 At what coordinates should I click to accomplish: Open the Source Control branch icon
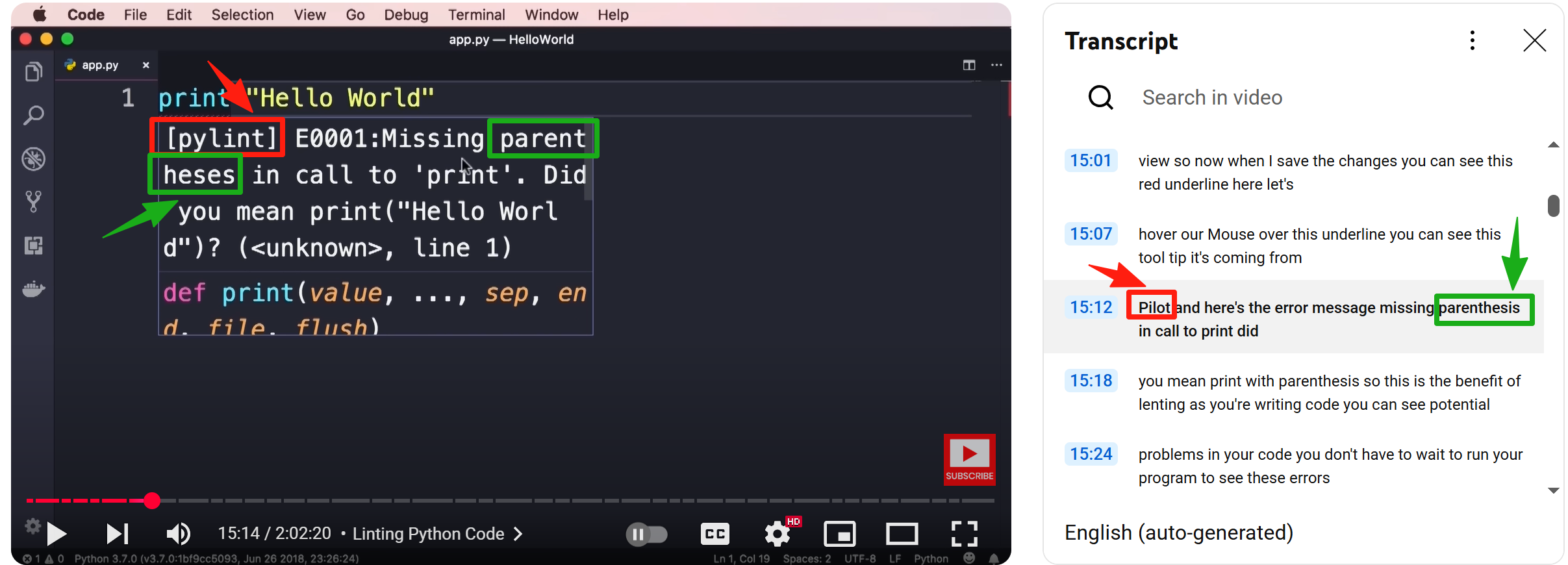33,202
